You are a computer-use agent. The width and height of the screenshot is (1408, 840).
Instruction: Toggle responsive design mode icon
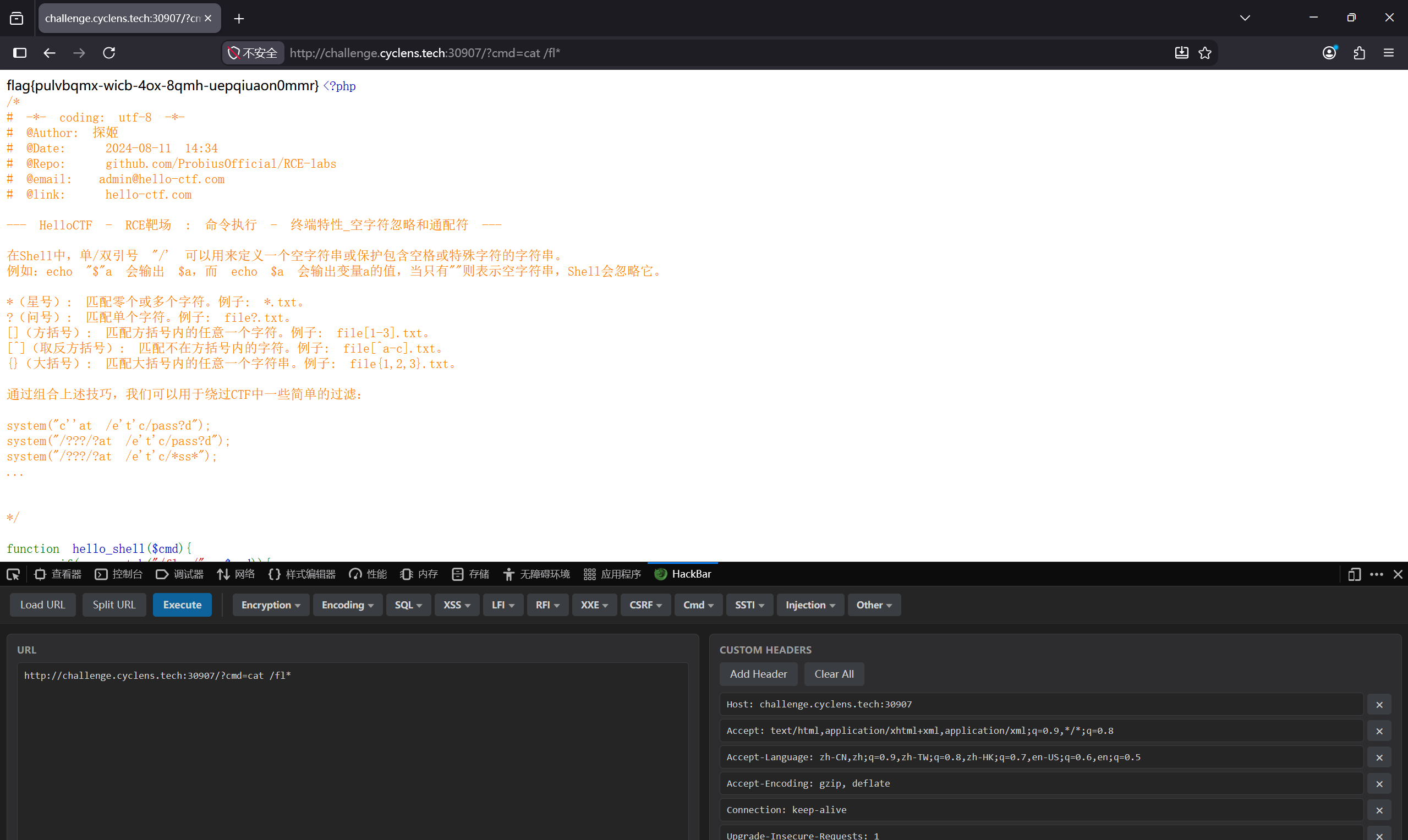click(1354, 574)
